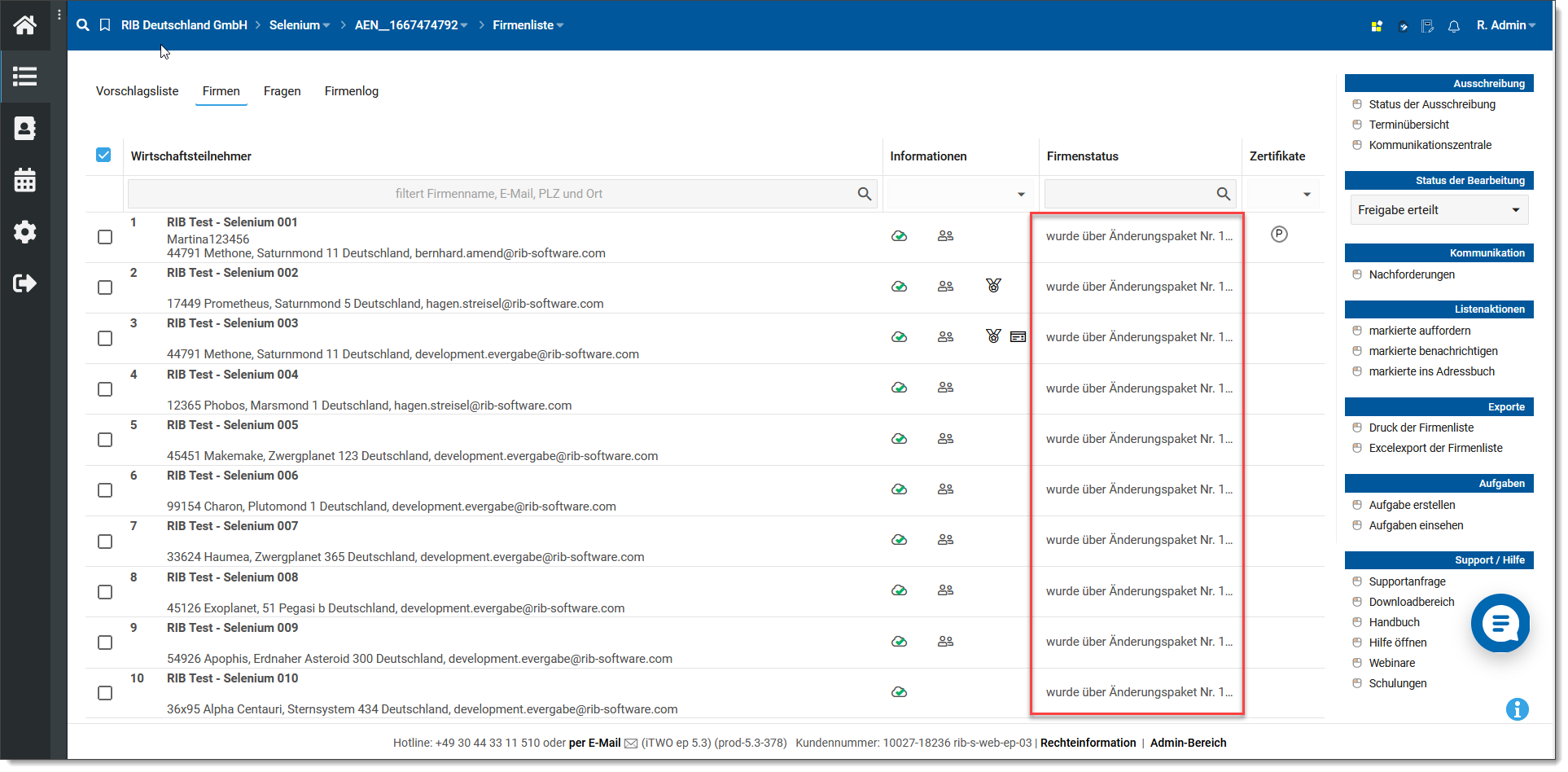Screen dimensions: 1568x772
Task: Click the Firmenstatus filter field
Action: point(1140,194)
